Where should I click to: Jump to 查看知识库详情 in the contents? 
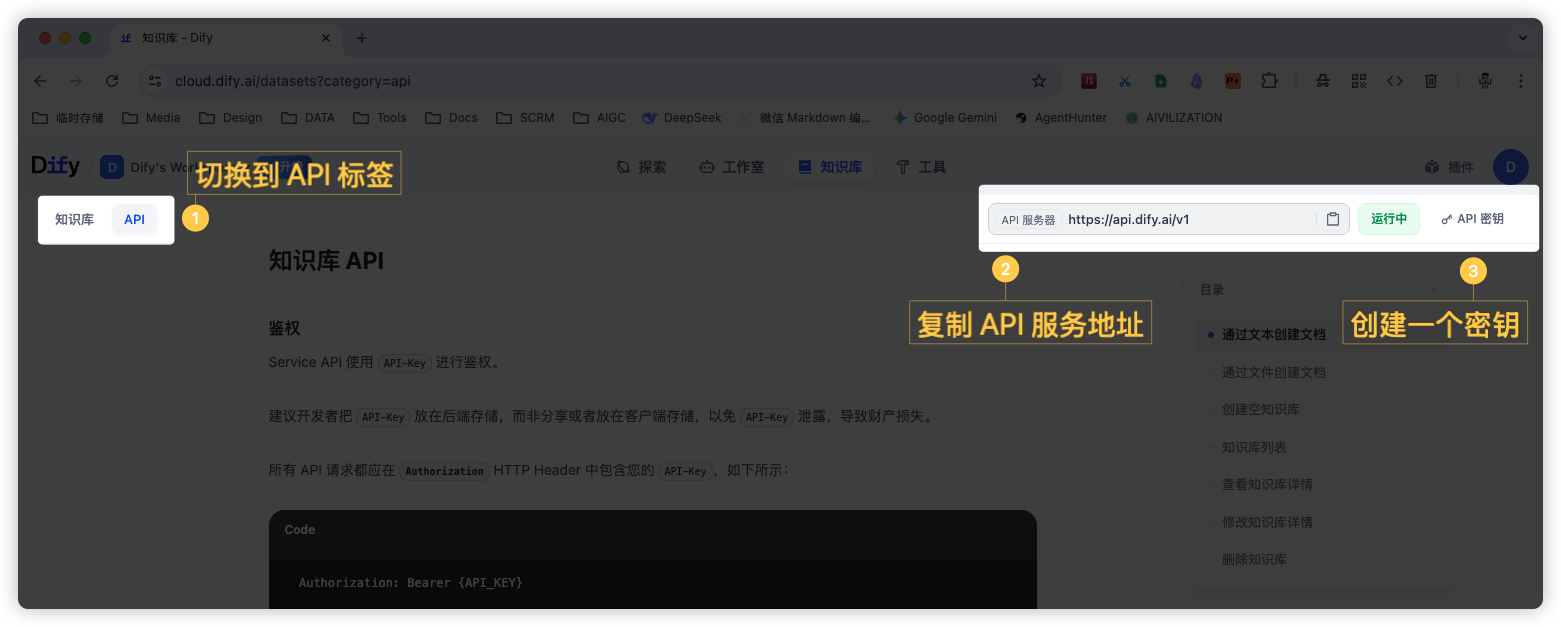pyautogui.click(x=1267, y=485)
